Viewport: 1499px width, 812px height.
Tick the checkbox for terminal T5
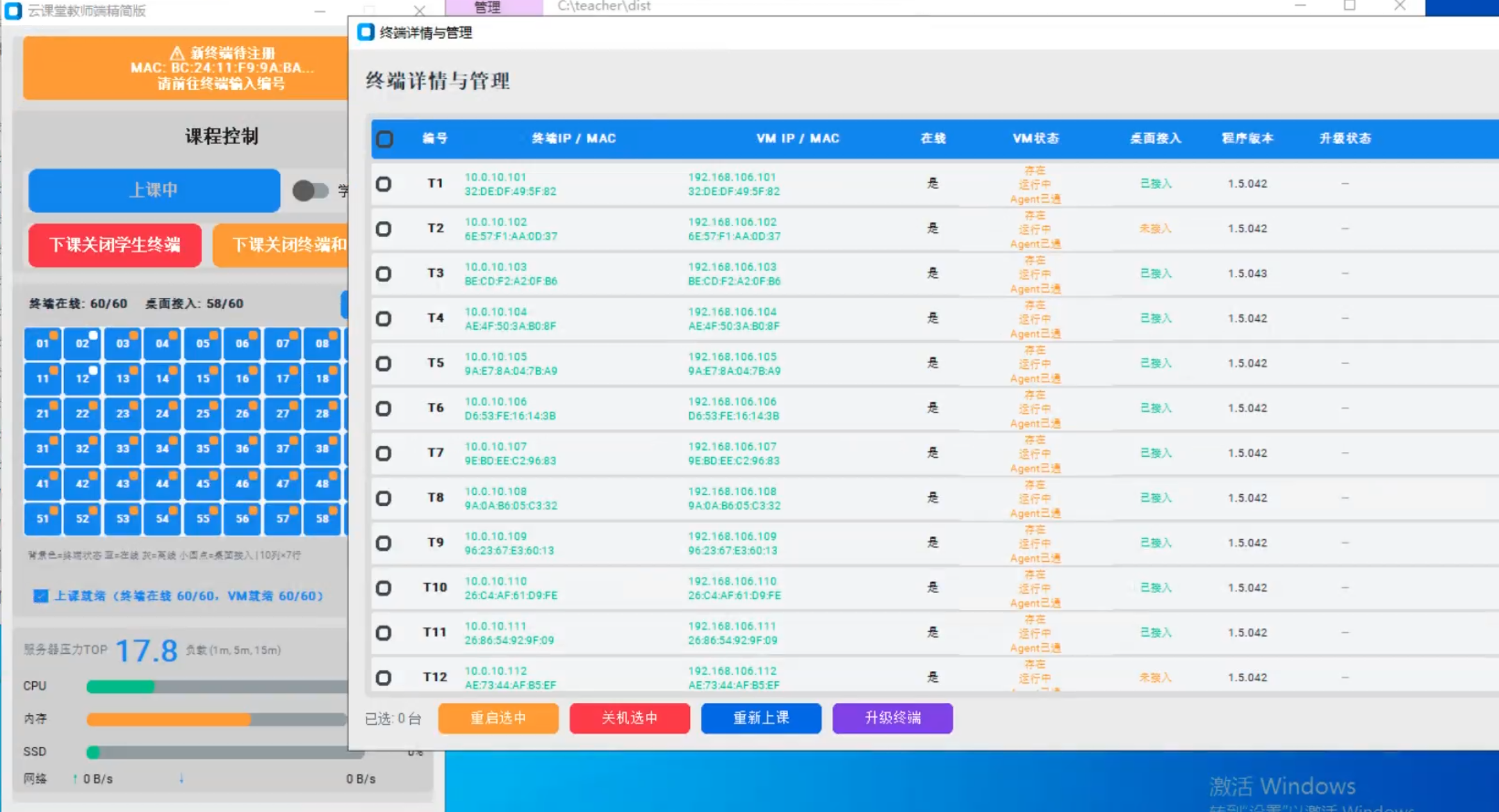(x=384, y=364)
